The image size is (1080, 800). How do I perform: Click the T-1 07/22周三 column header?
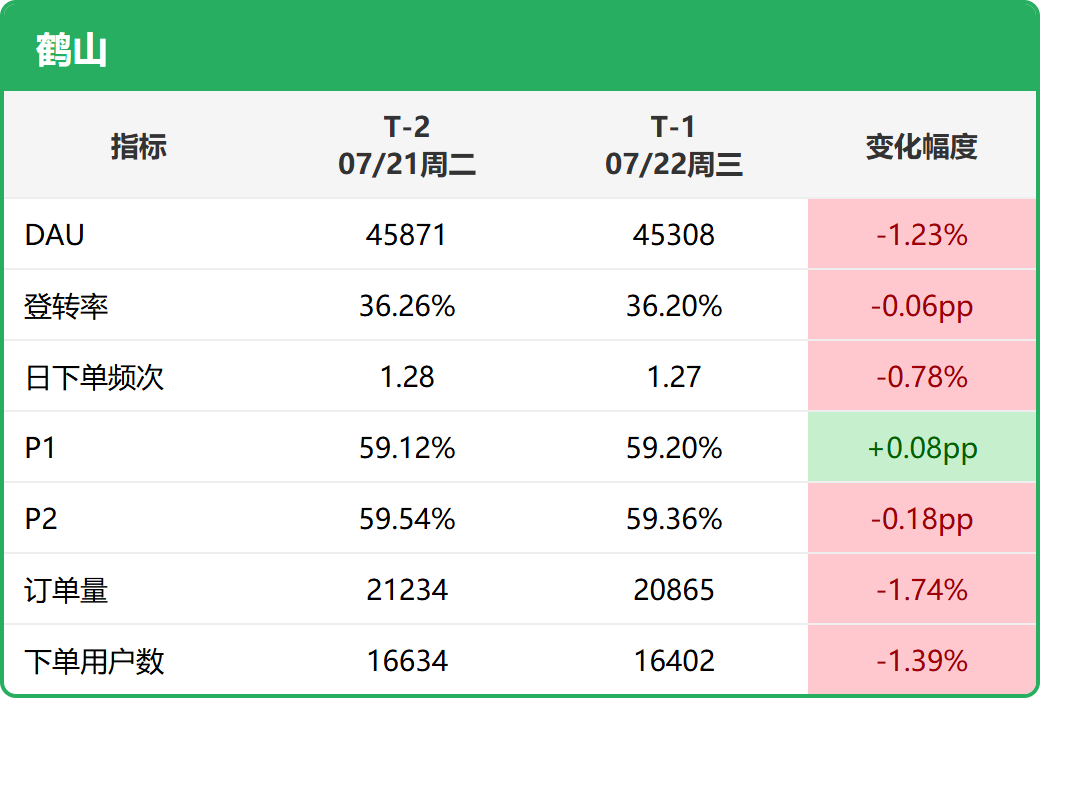click(x=674, y=145)
